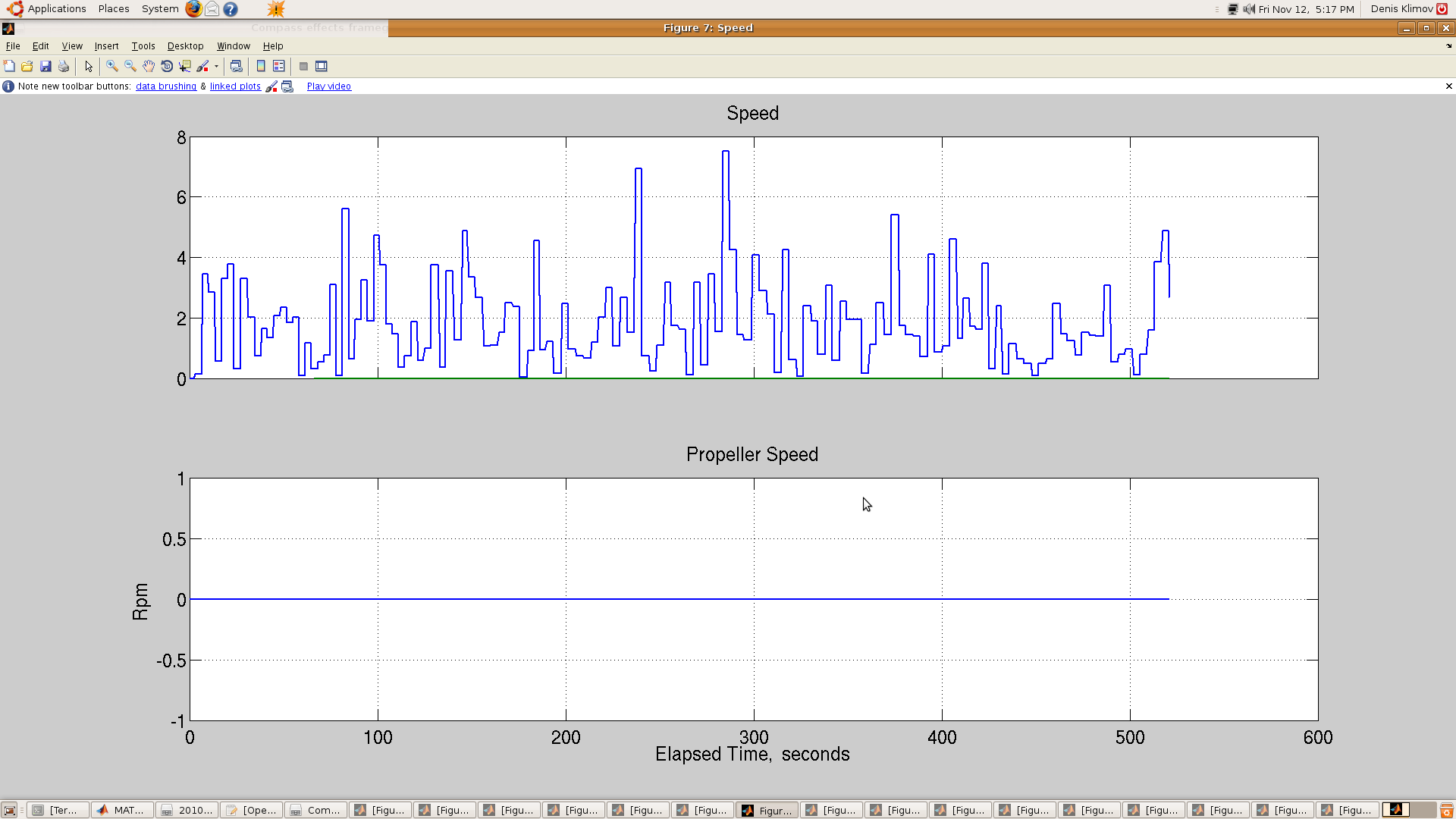Viewport: 1456px width, 819px height.
Task: Choose the Pan hand tool
Action: point(149,67)
